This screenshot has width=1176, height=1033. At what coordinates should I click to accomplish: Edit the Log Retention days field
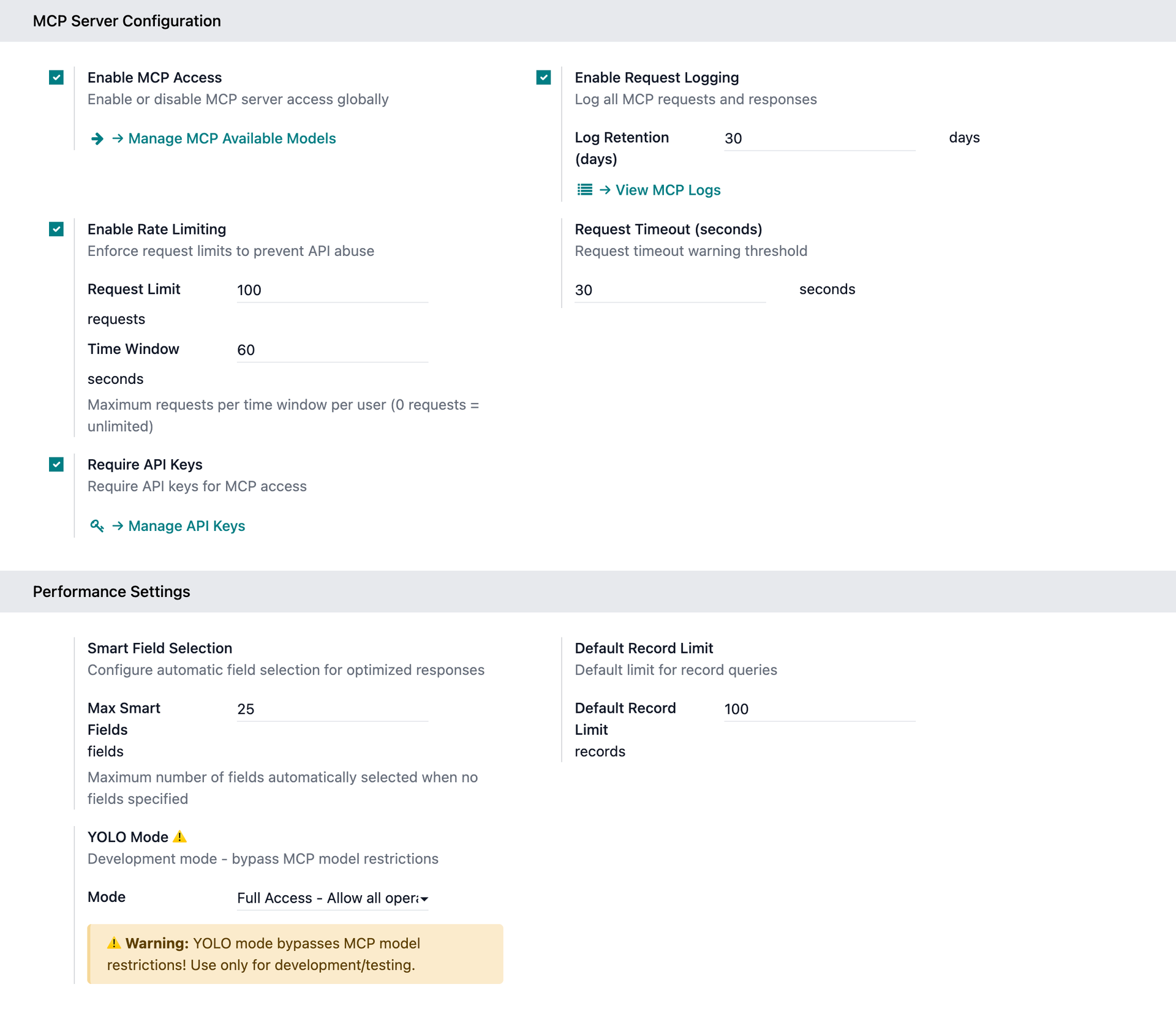820,138
